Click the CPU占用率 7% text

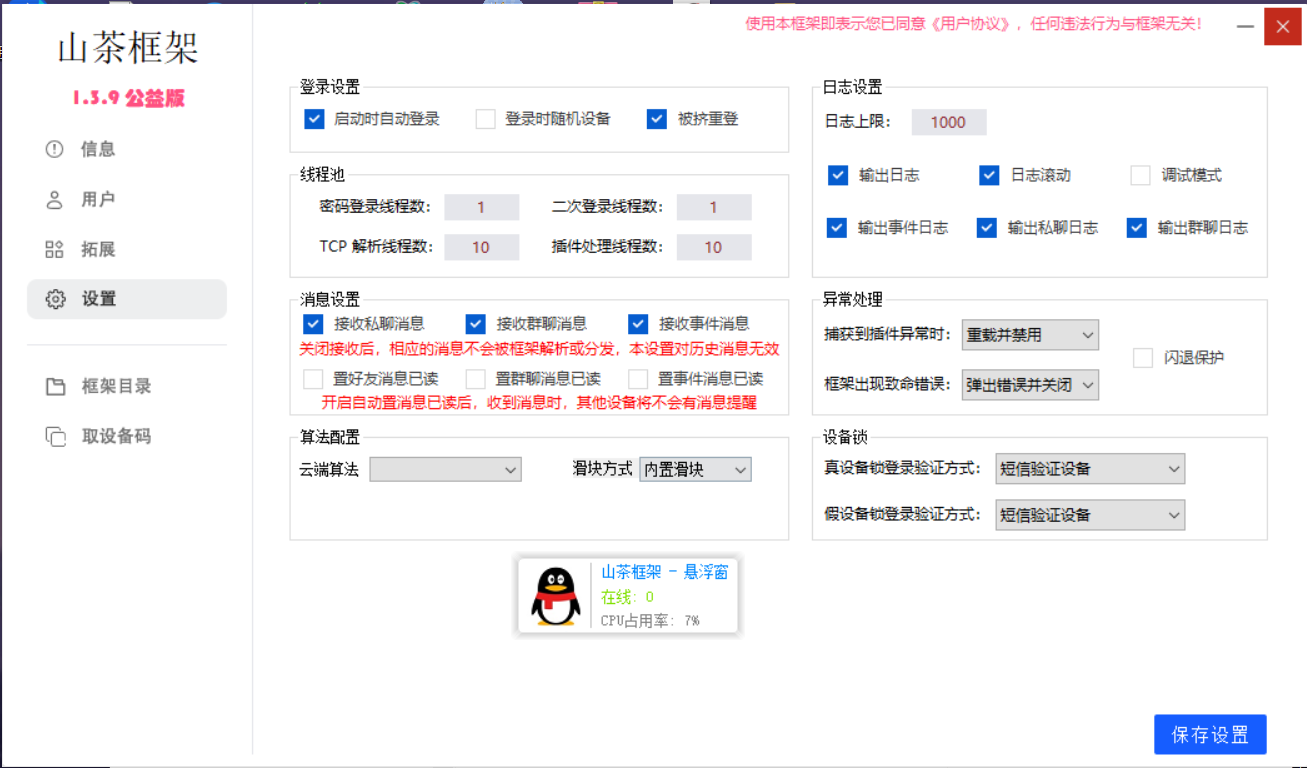point(650,620)
